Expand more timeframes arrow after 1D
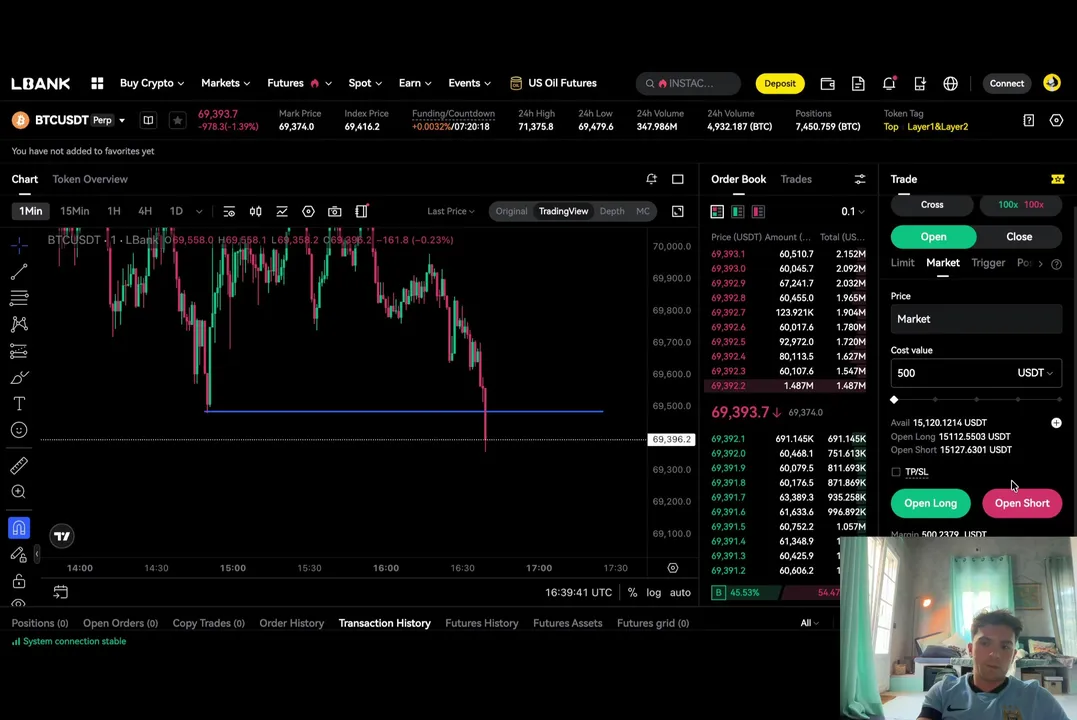This screenshot has height=720, width=1077. pyautogui.click(x=199, y=212)
